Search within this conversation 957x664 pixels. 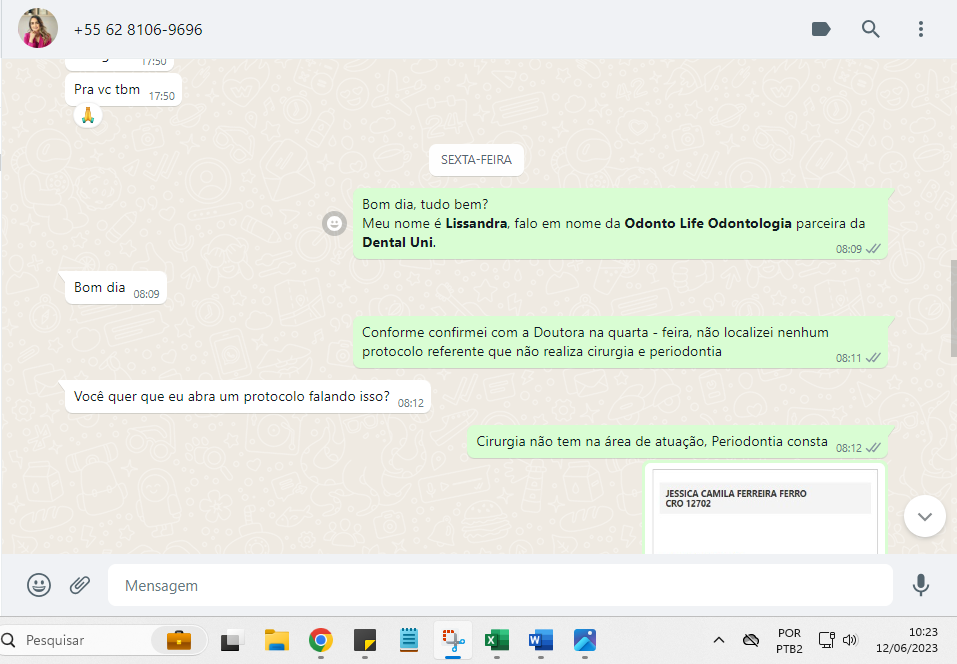[870, 29]
